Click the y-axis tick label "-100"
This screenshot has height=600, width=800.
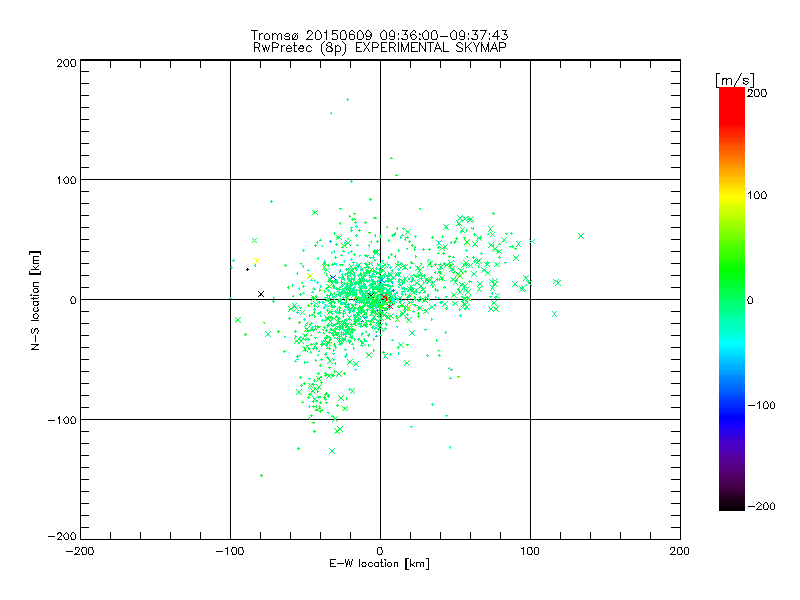point(62,420)
